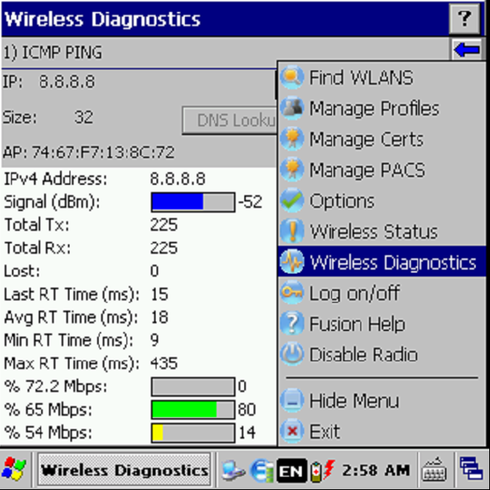Click the Options green checkmark icon
This screenshot has width=490, height=490.
coord(292,200)
